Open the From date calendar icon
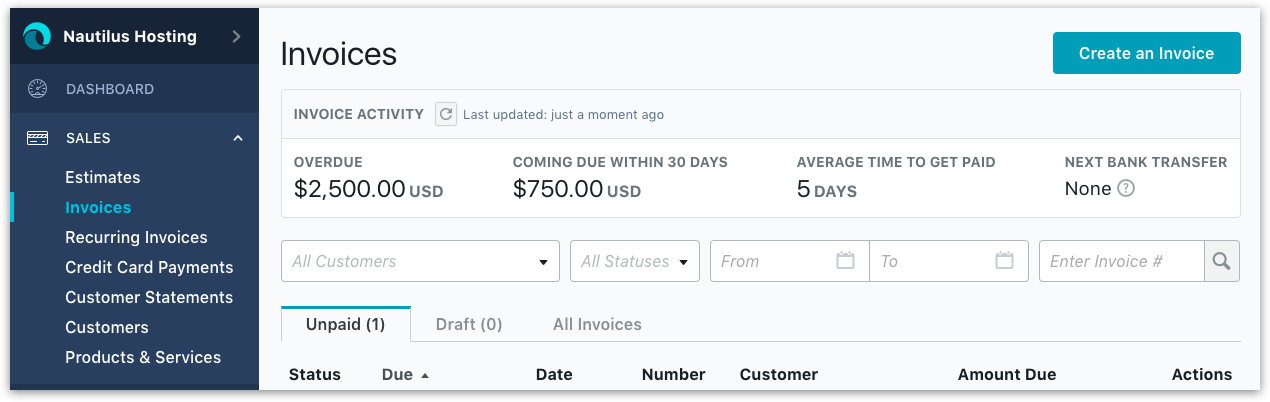 [x=845, y=261]
